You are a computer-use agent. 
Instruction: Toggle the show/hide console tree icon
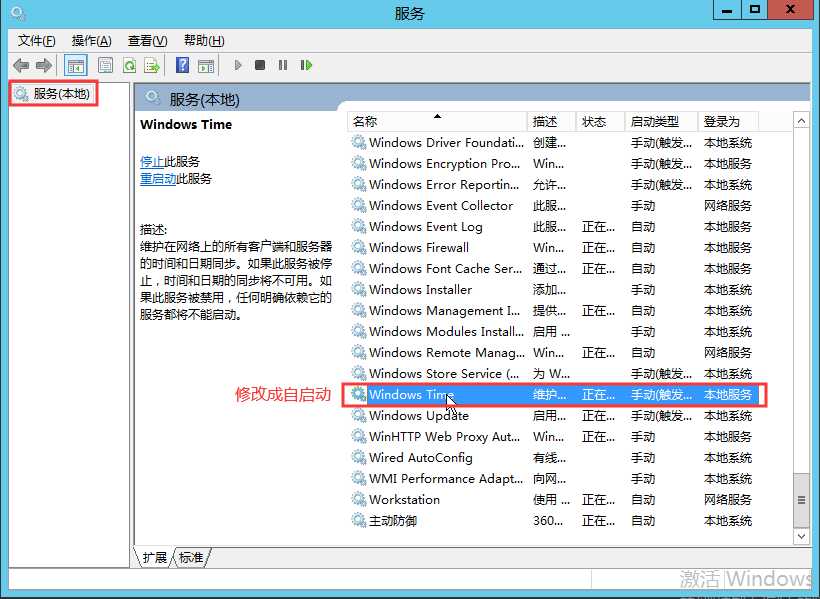75,66
